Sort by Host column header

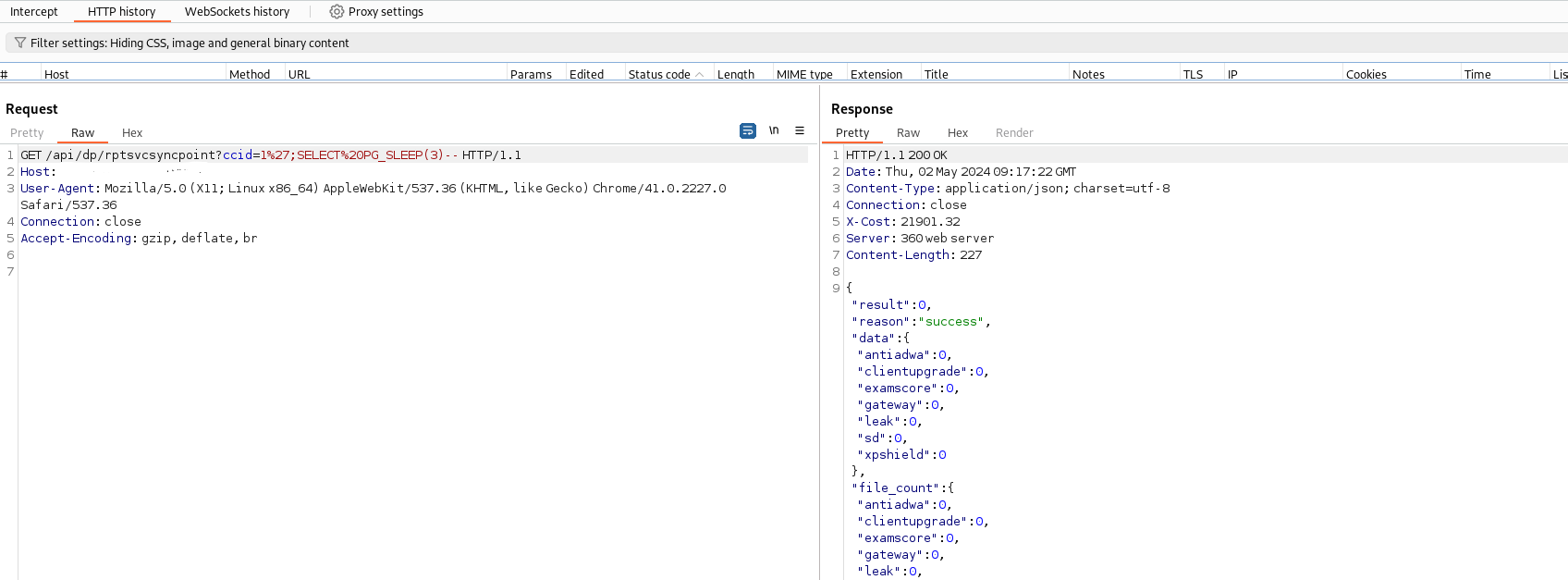[x=56, y=74]
